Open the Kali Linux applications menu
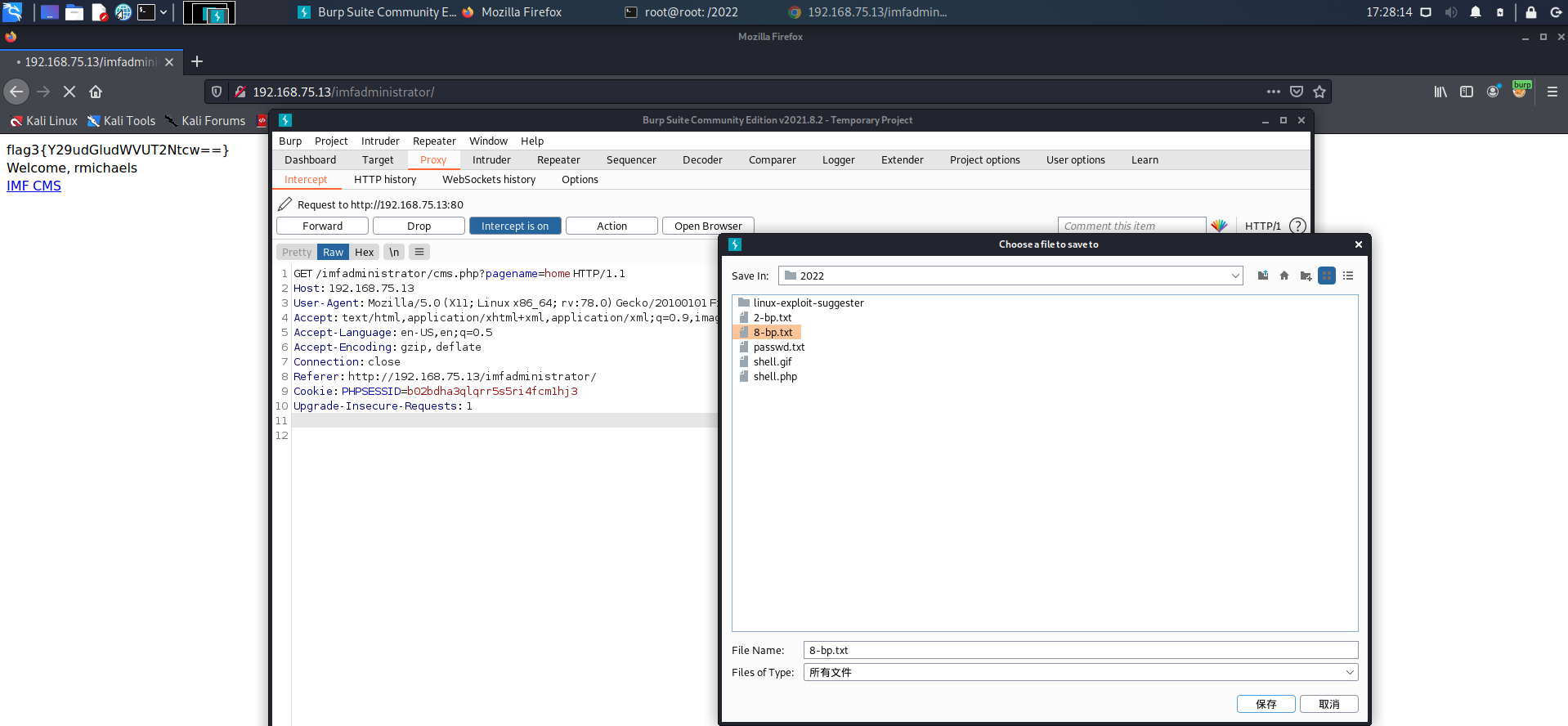This screenshot has width=1568, height=726. (12, 11)
